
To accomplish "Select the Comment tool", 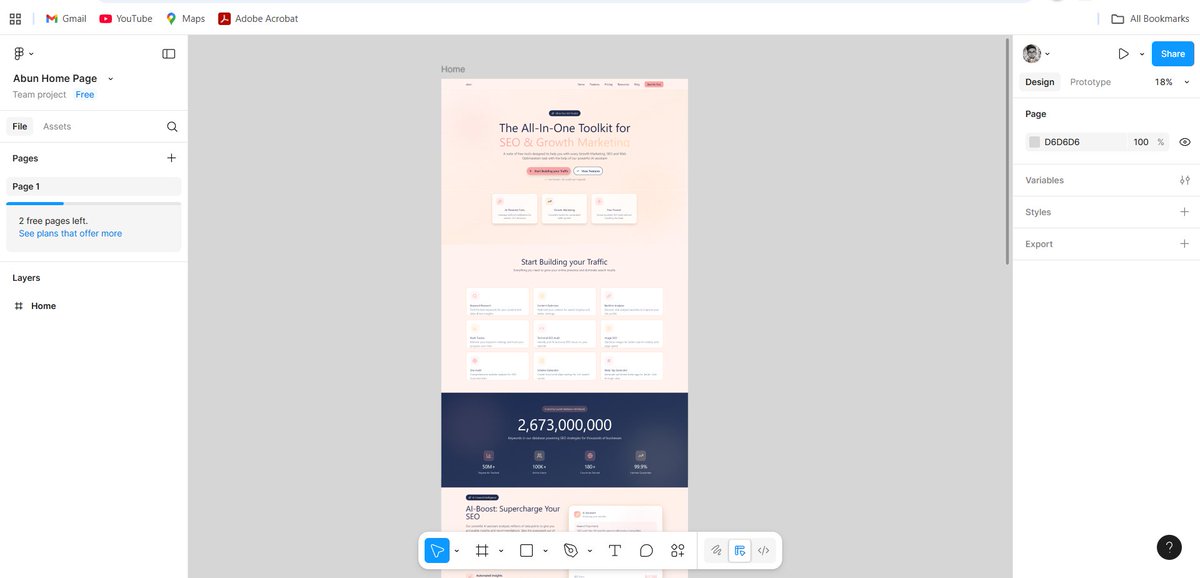I will click(646, 550).
